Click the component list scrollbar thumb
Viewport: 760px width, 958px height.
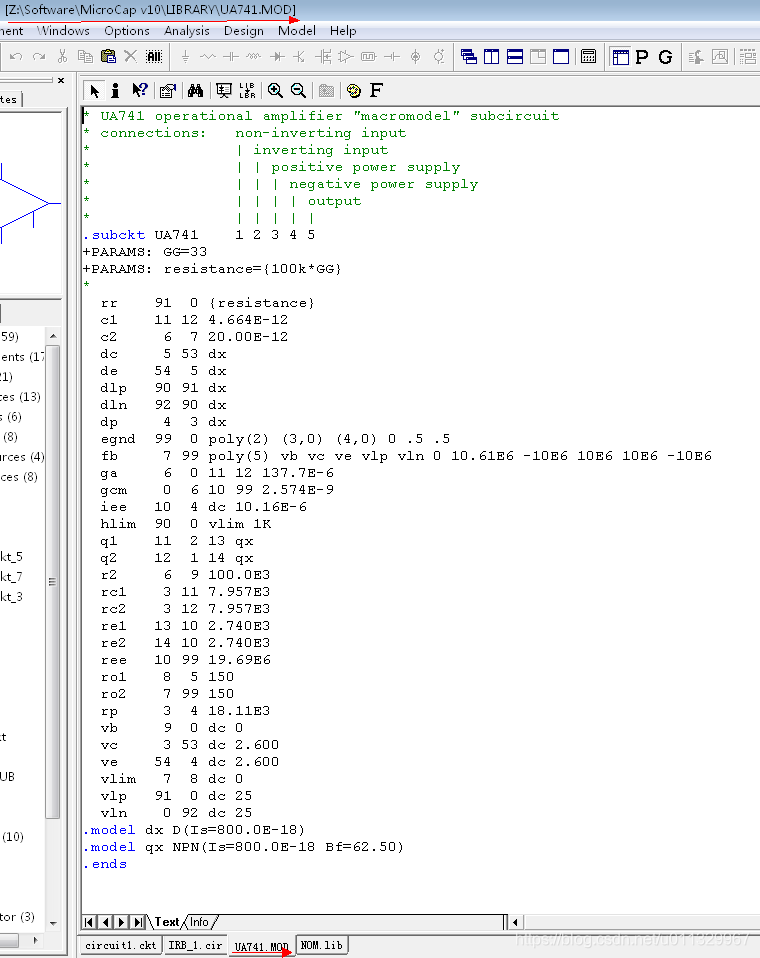pos(53,582)
